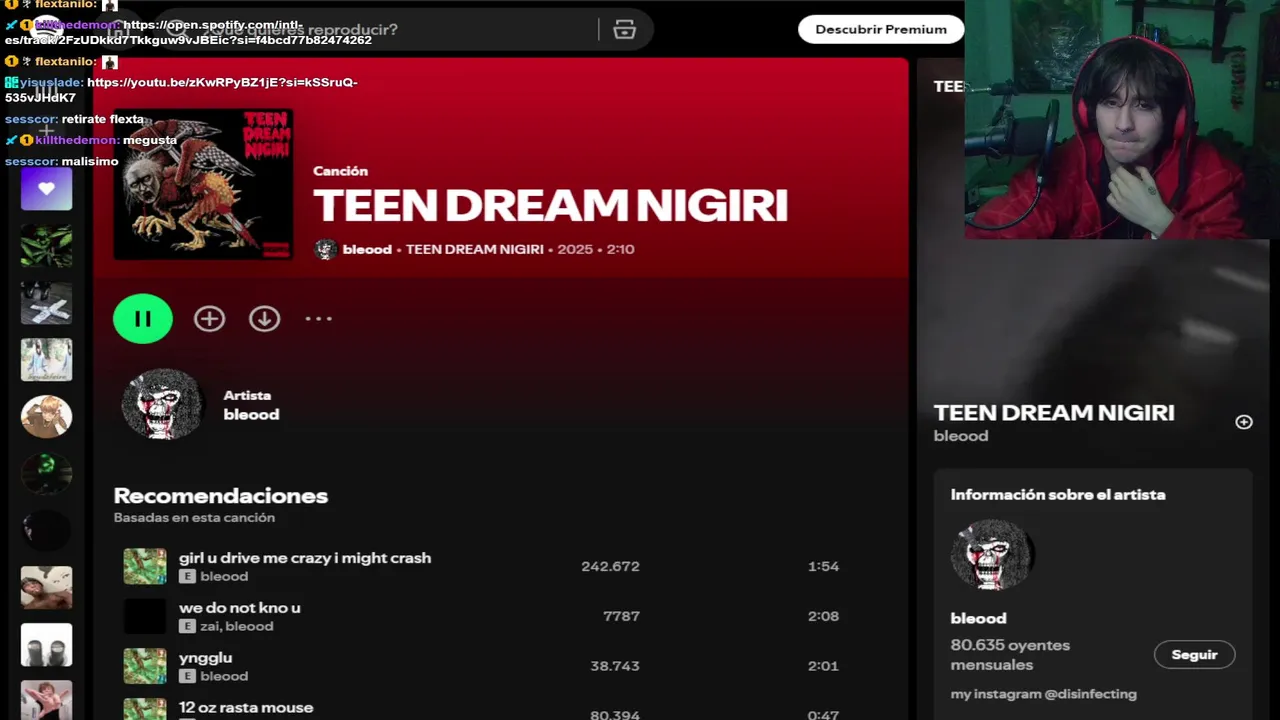
Task: Open the bleood artist avatar in Artista section
Action: point(162,404)
